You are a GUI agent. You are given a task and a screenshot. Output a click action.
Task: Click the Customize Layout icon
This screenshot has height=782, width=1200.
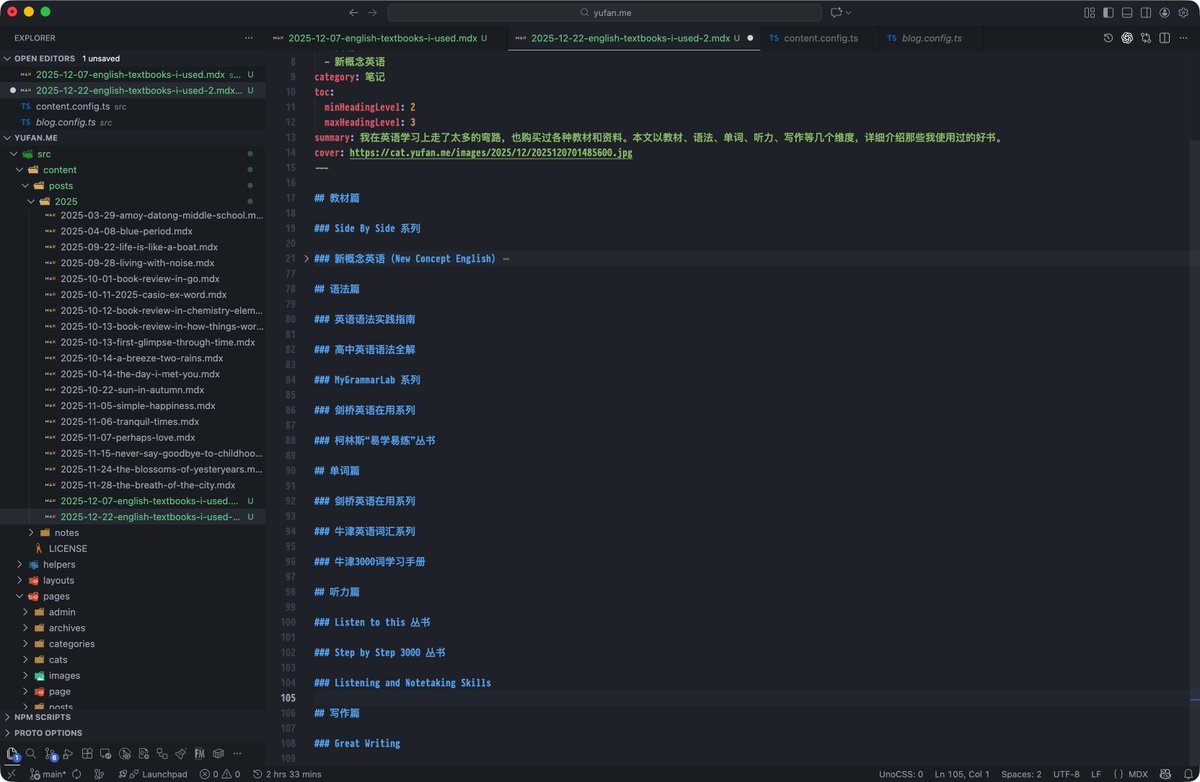coord(1089,12)
